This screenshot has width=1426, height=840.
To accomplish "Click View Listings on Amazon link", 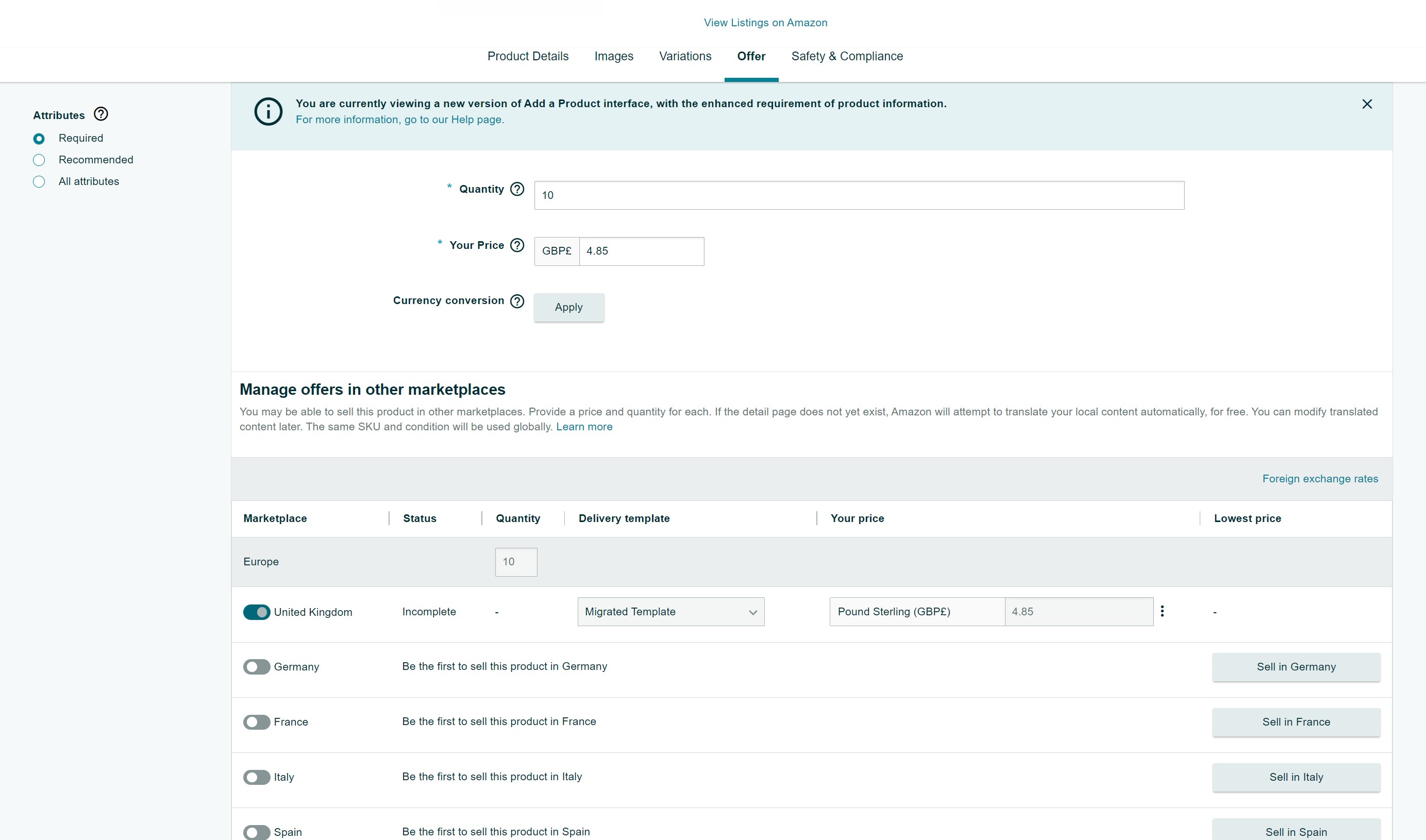I will tap(766, 23).
